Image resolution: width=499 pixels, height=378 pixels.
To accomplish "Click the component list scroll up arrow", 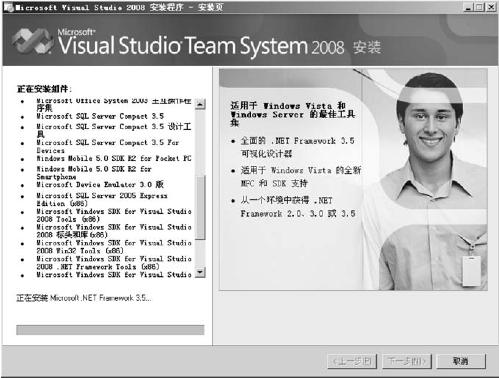I will [200, 104].
